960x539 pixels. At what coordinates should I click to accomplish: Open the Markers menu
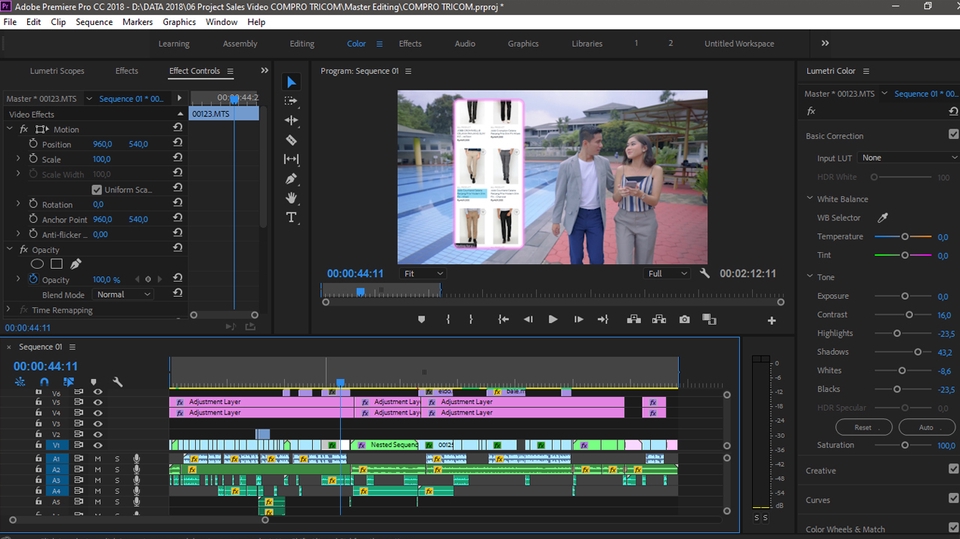(x=137, y=22)
